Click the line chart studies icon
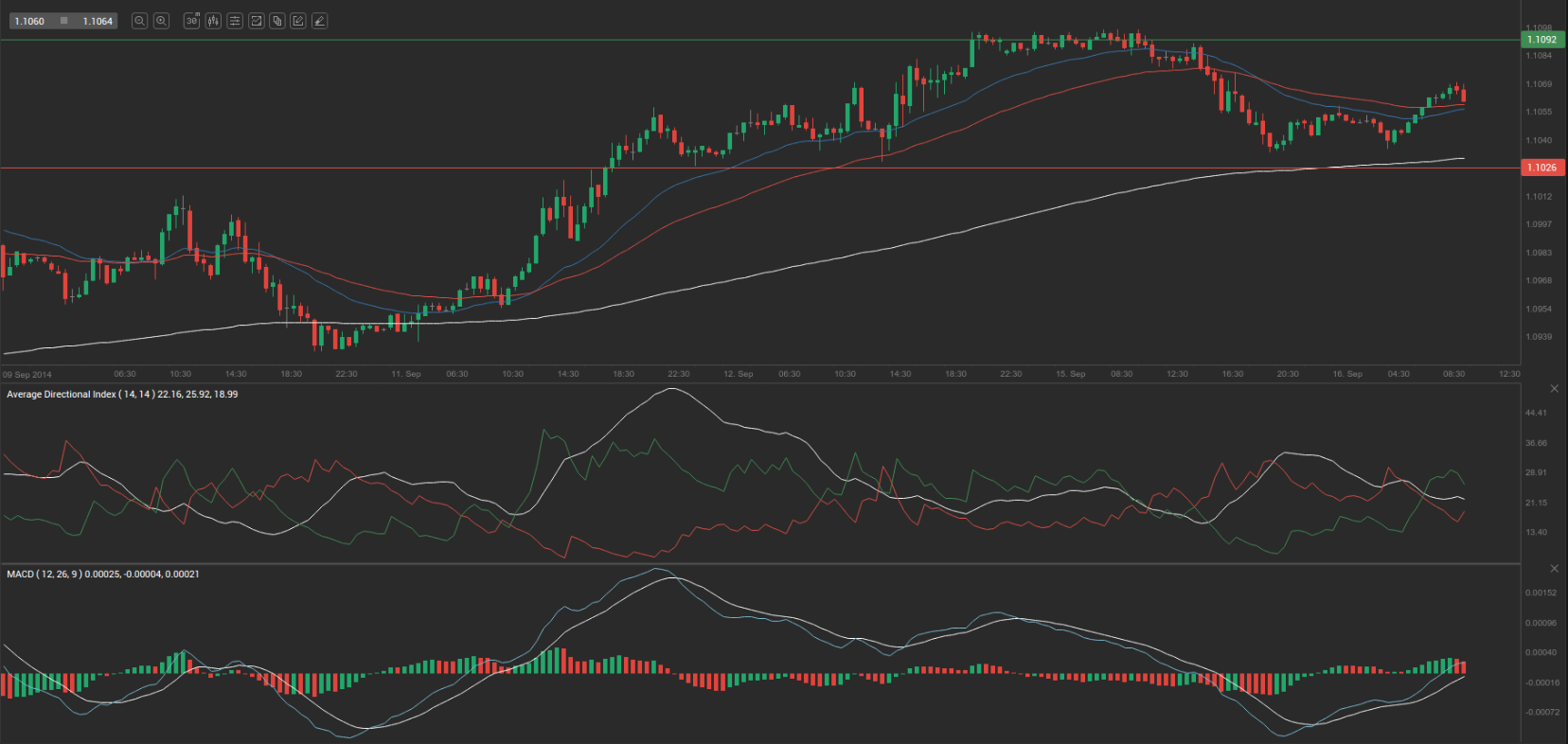The image size is (1568, 744). 256,21
